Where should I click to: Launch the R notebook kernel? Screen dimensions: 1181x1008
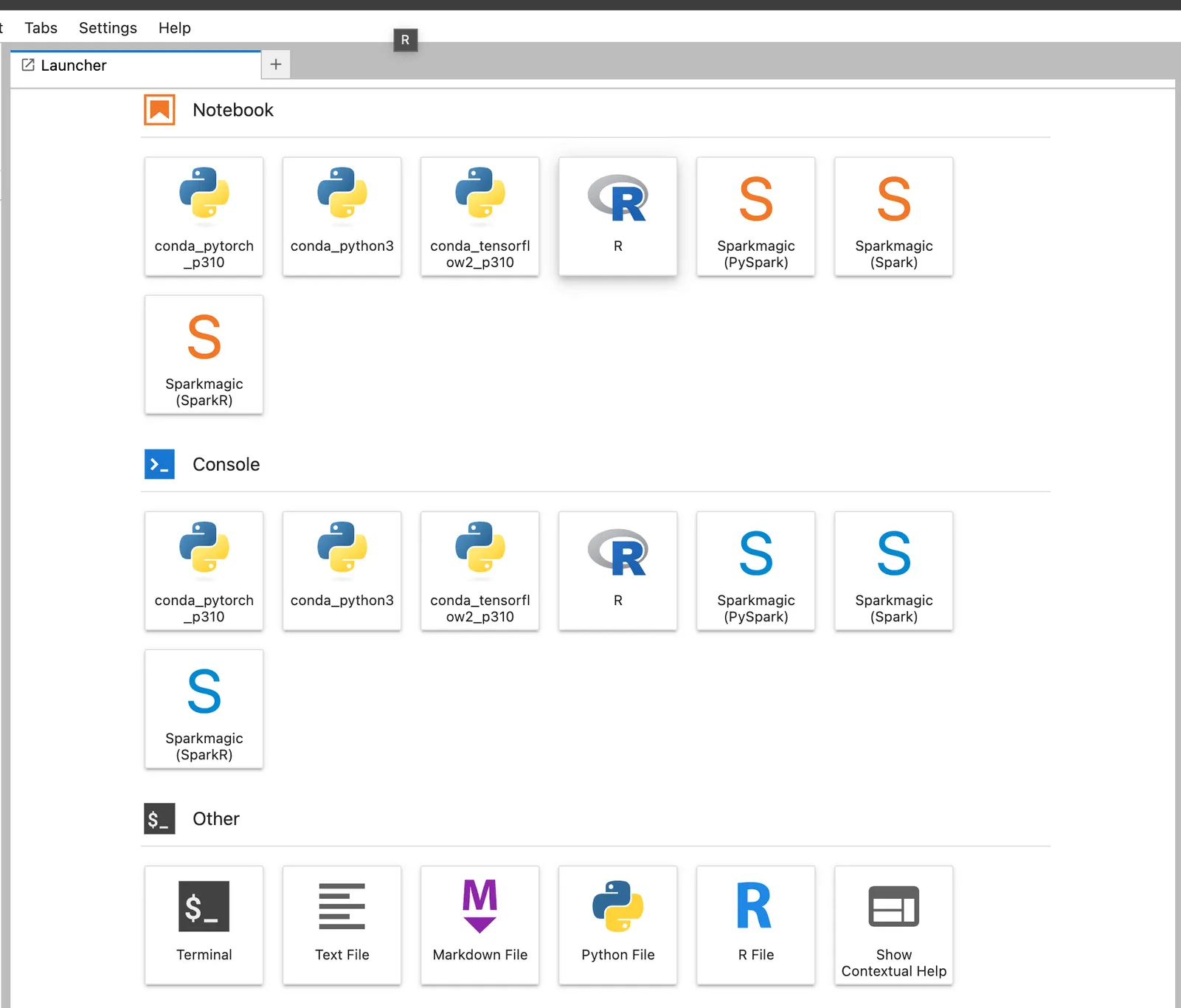[617, 216]
